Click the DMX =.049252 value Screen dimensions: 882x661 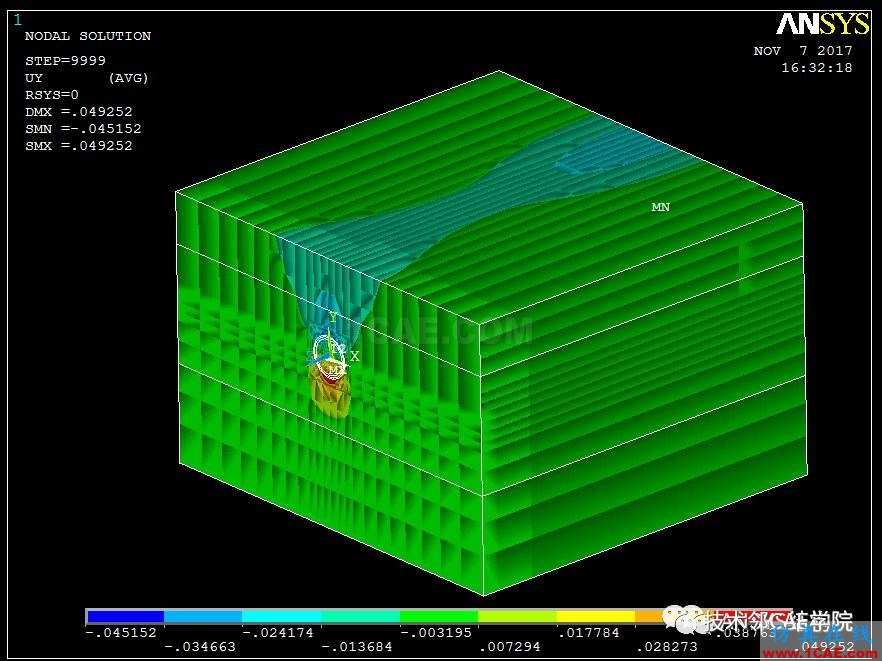pos(79,111)
